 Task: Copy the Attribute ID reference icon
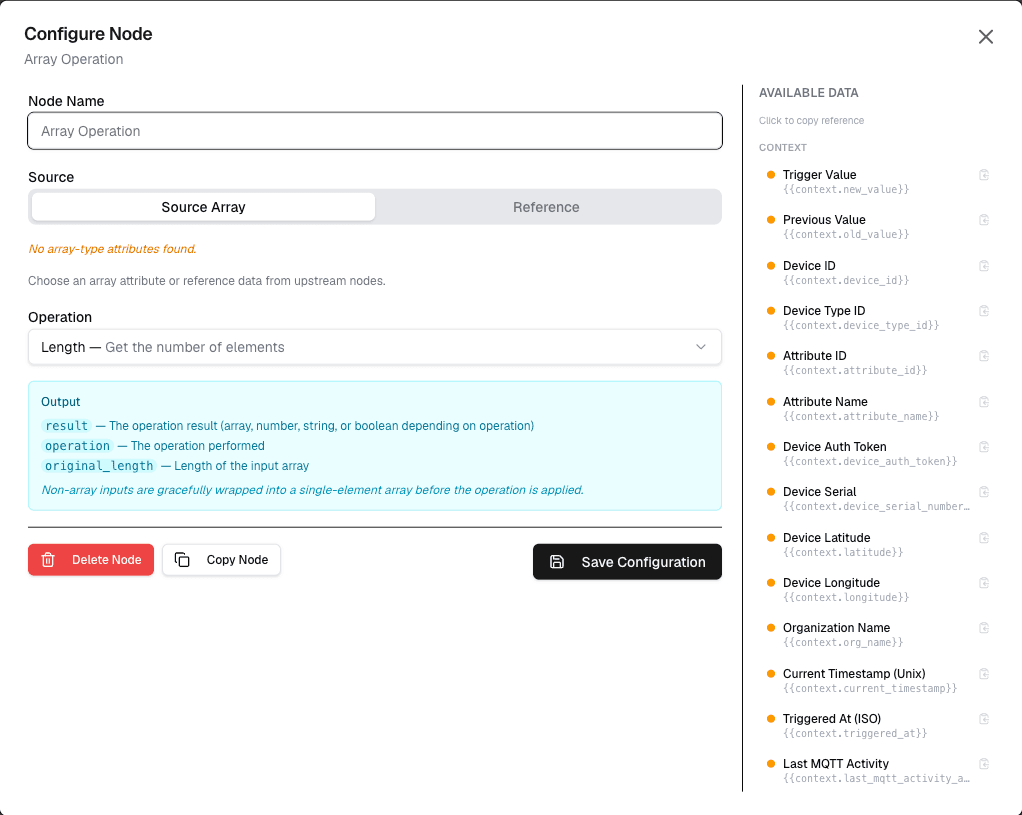984,355
